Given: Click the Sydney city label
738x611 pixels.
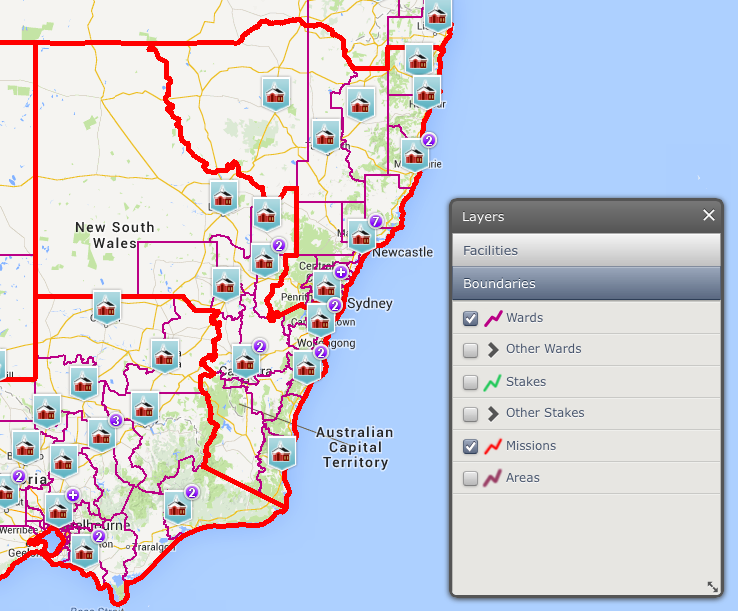Looking at the screenshot, I should [x=370, y=304].
